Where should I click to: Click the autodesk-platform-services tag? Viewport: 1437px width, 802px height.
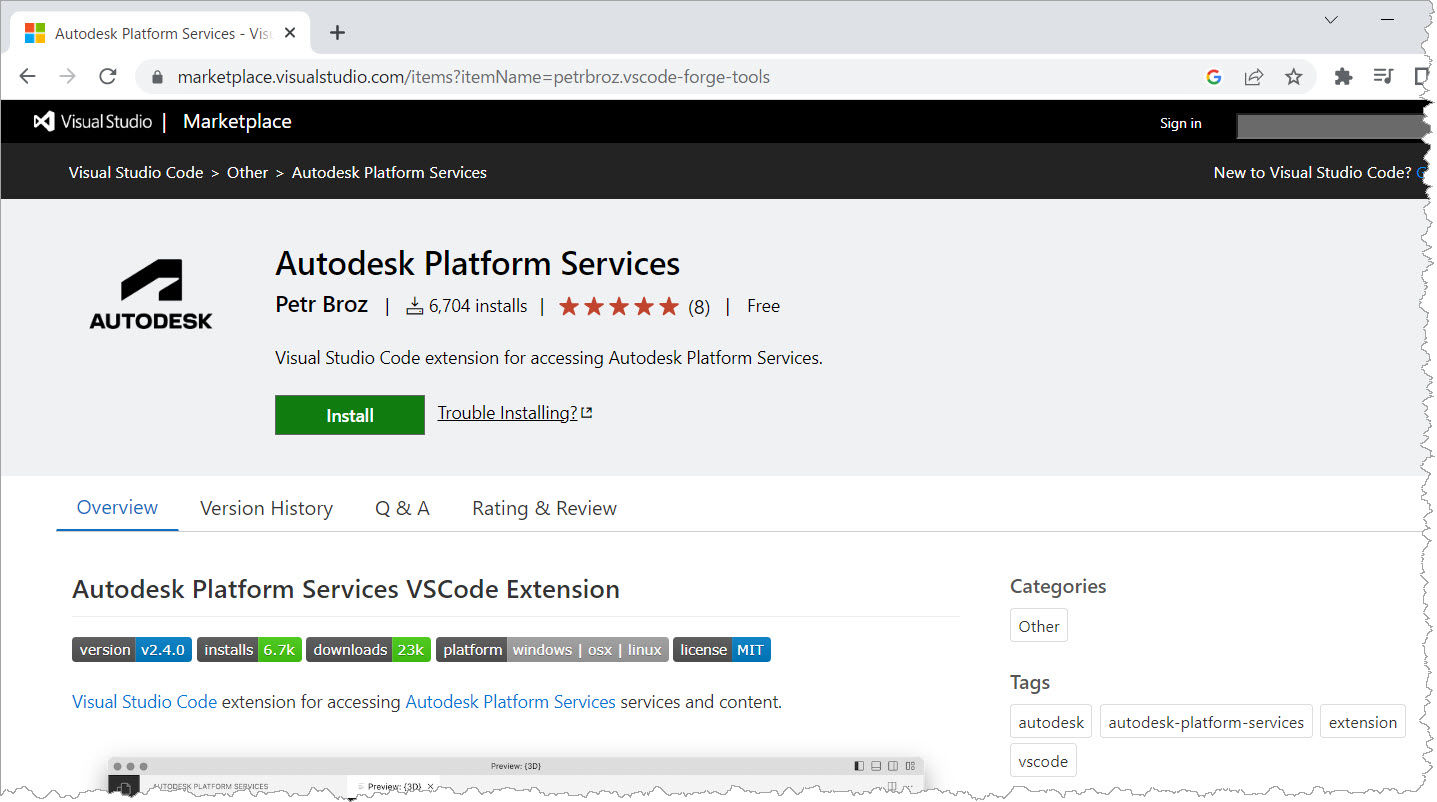coord(1206,721)
